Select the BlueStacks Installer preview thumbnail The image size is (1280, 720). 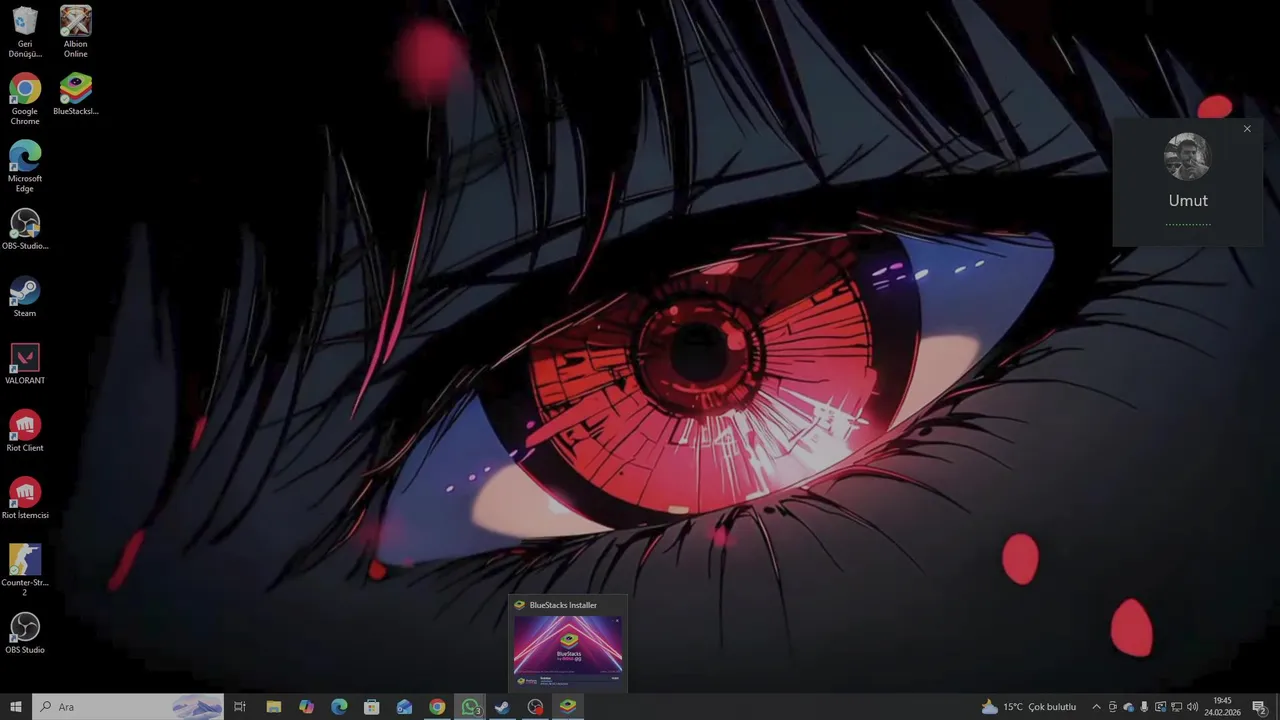(568, 645)
